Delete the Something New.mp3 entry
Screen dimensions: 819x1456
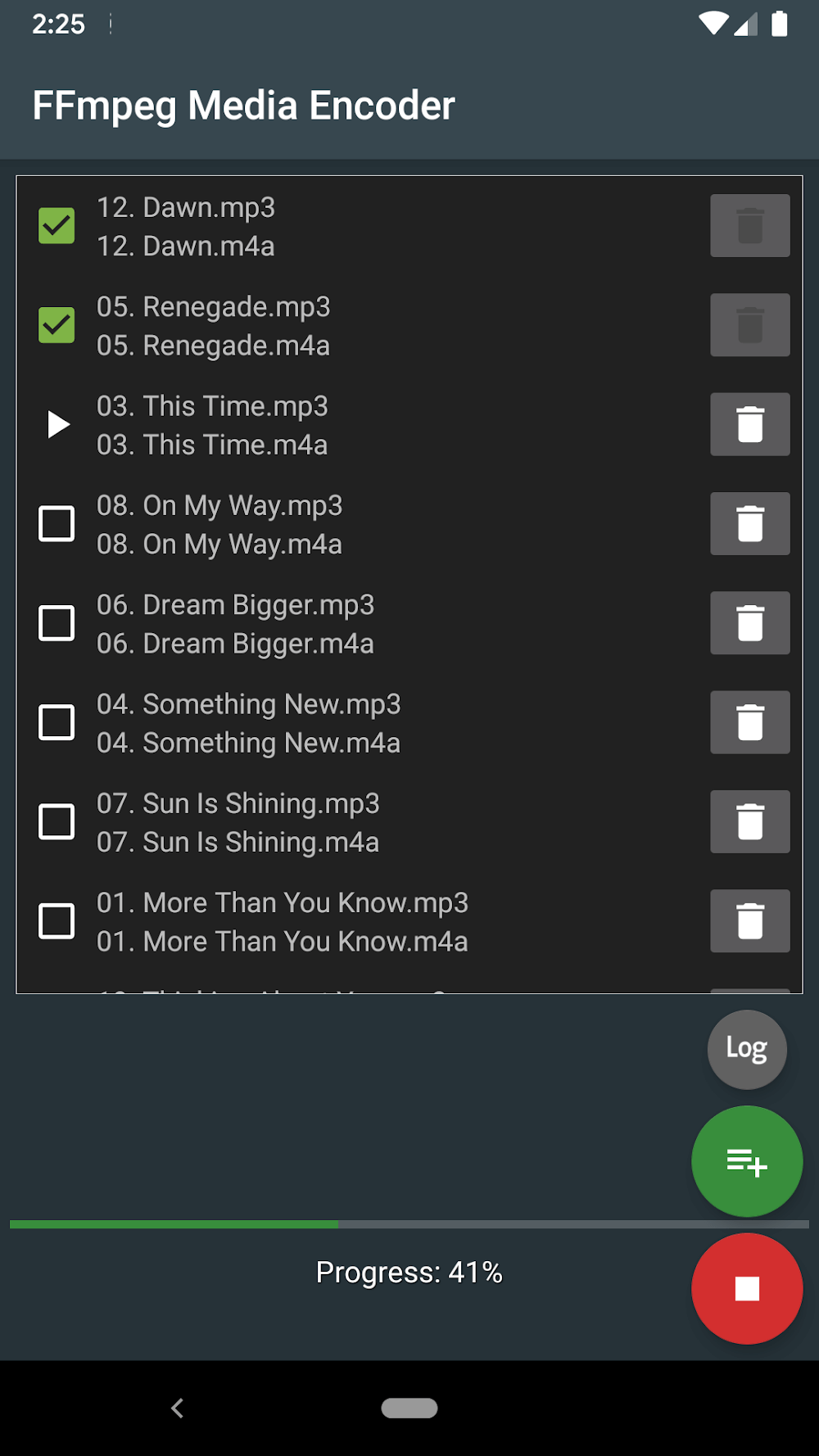pyautogui.click(x=749, y=722)
